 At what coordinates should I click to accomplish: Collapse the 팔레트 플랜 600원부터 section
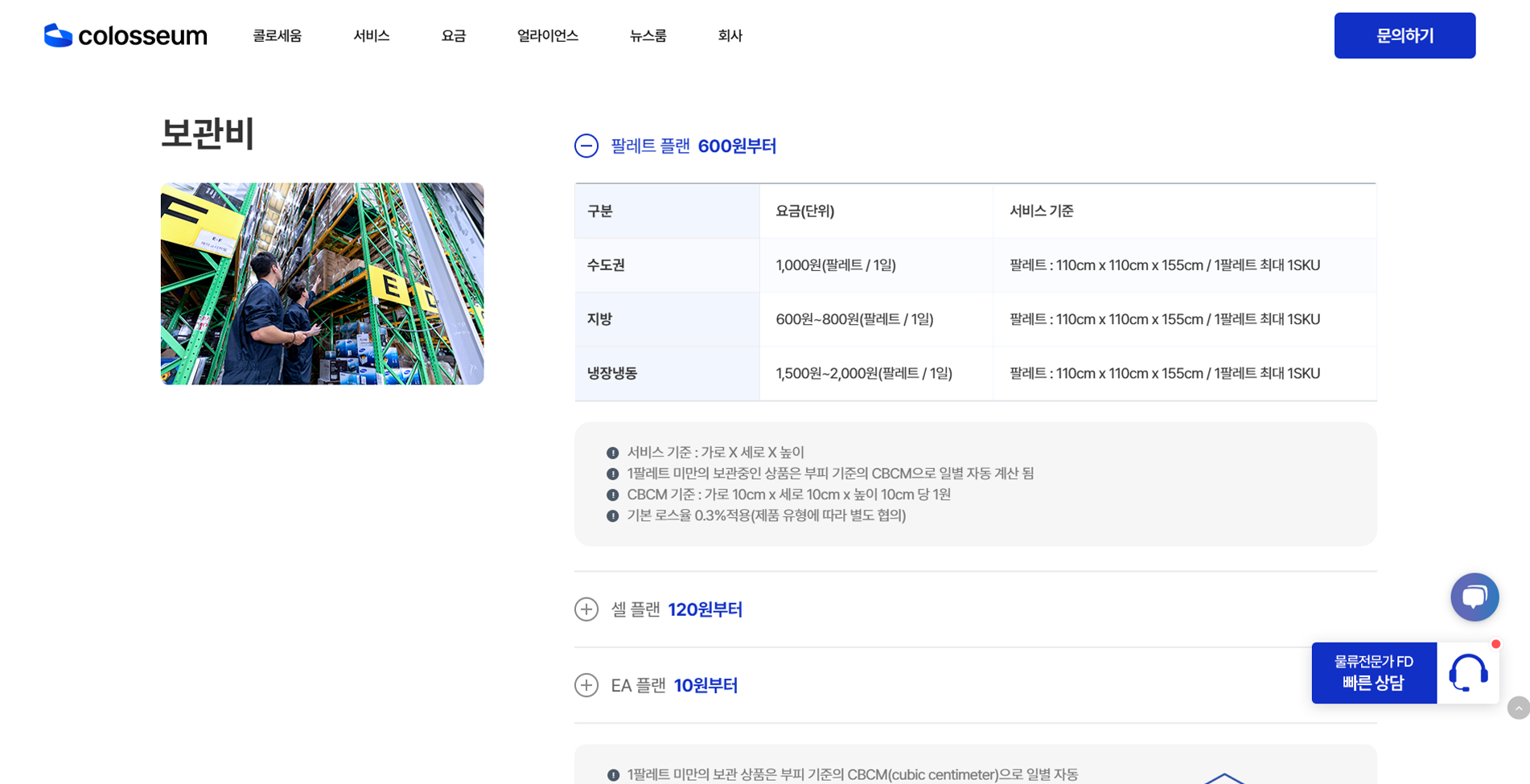693,146
